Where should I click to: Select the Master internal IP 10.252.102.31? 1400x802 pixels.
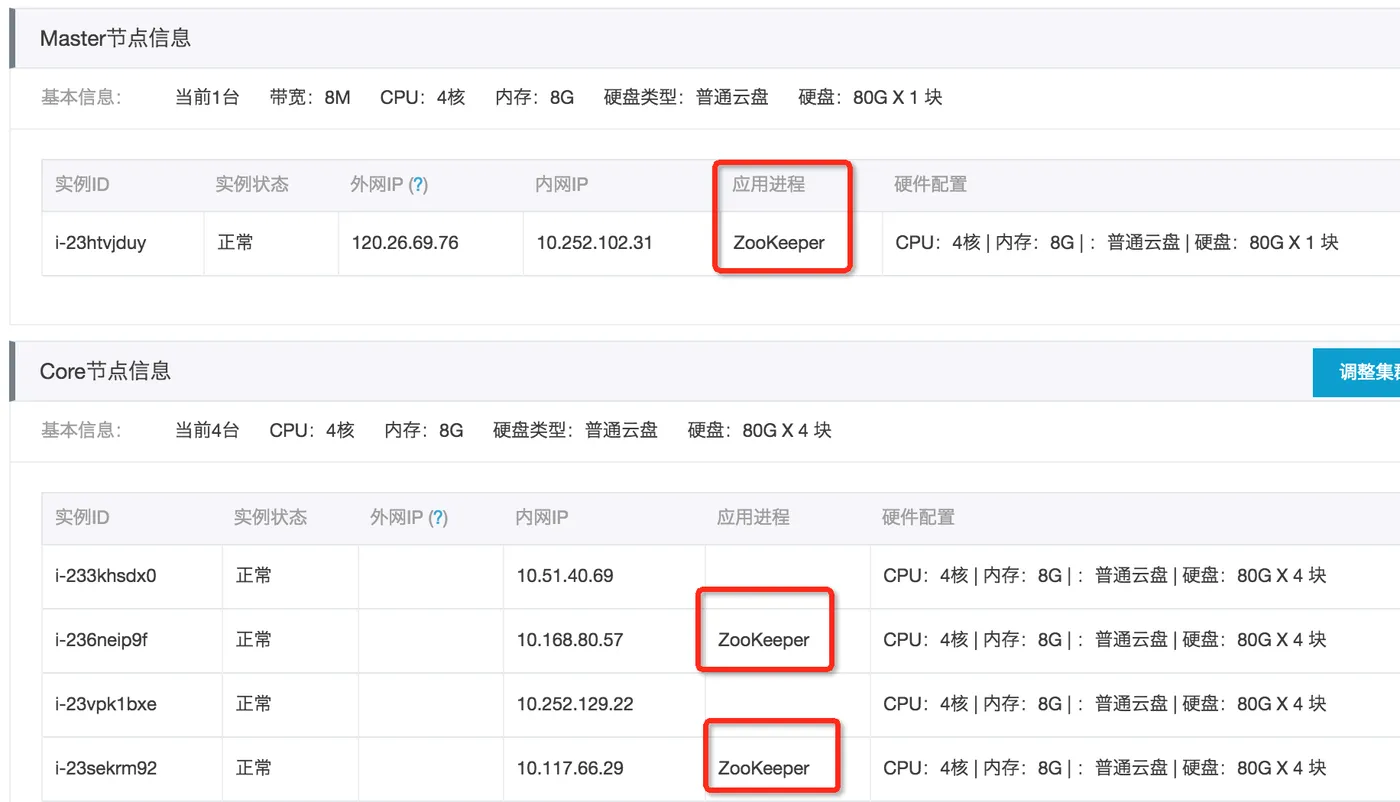pos(594,242)
